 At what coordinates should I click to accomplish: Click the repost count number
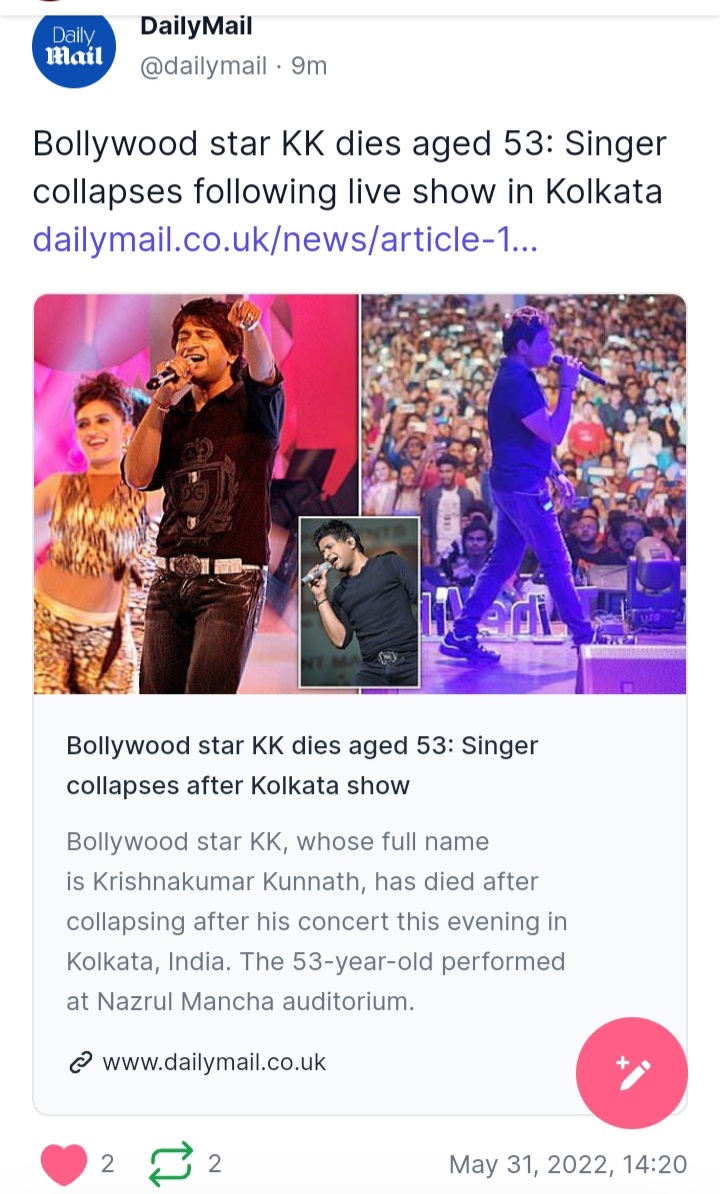point(215,1164)
